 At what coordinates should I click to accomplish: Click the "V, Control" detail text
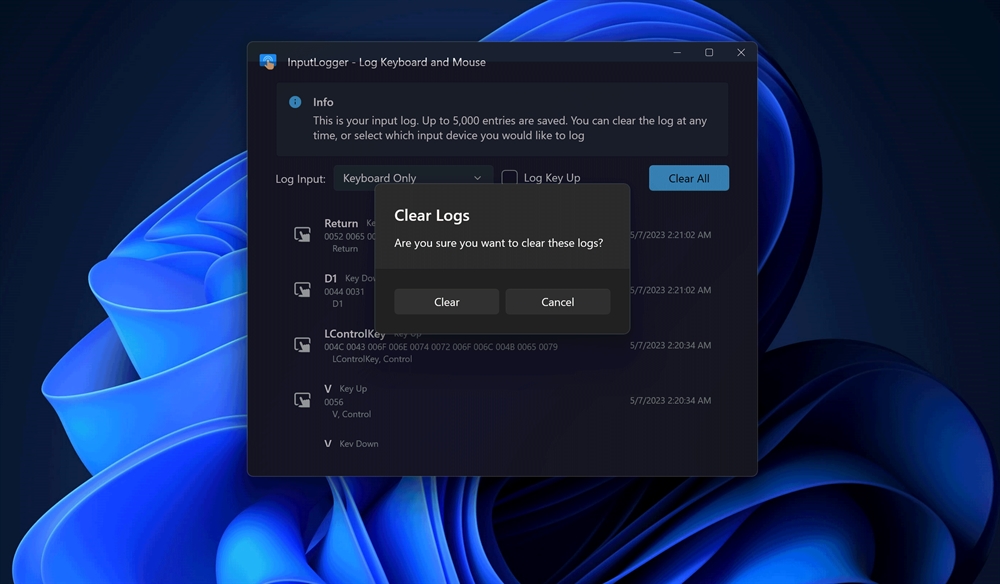click(351, 414)
